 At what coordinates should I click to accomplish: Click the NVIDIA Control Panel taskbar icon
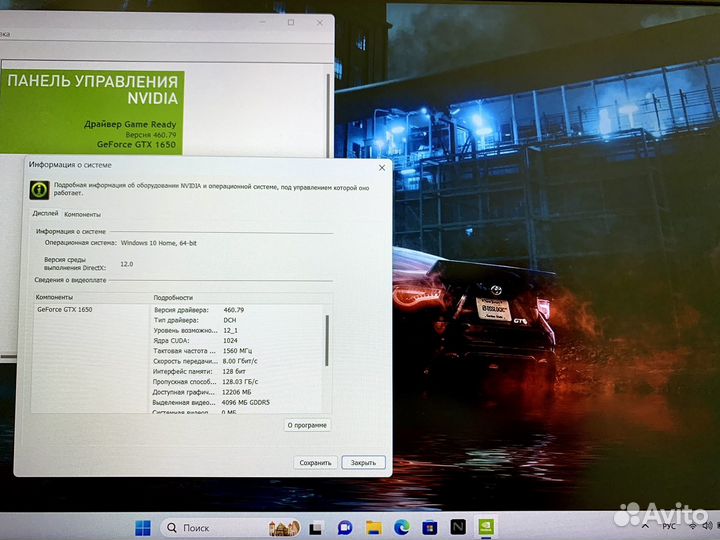click(486, 527)
